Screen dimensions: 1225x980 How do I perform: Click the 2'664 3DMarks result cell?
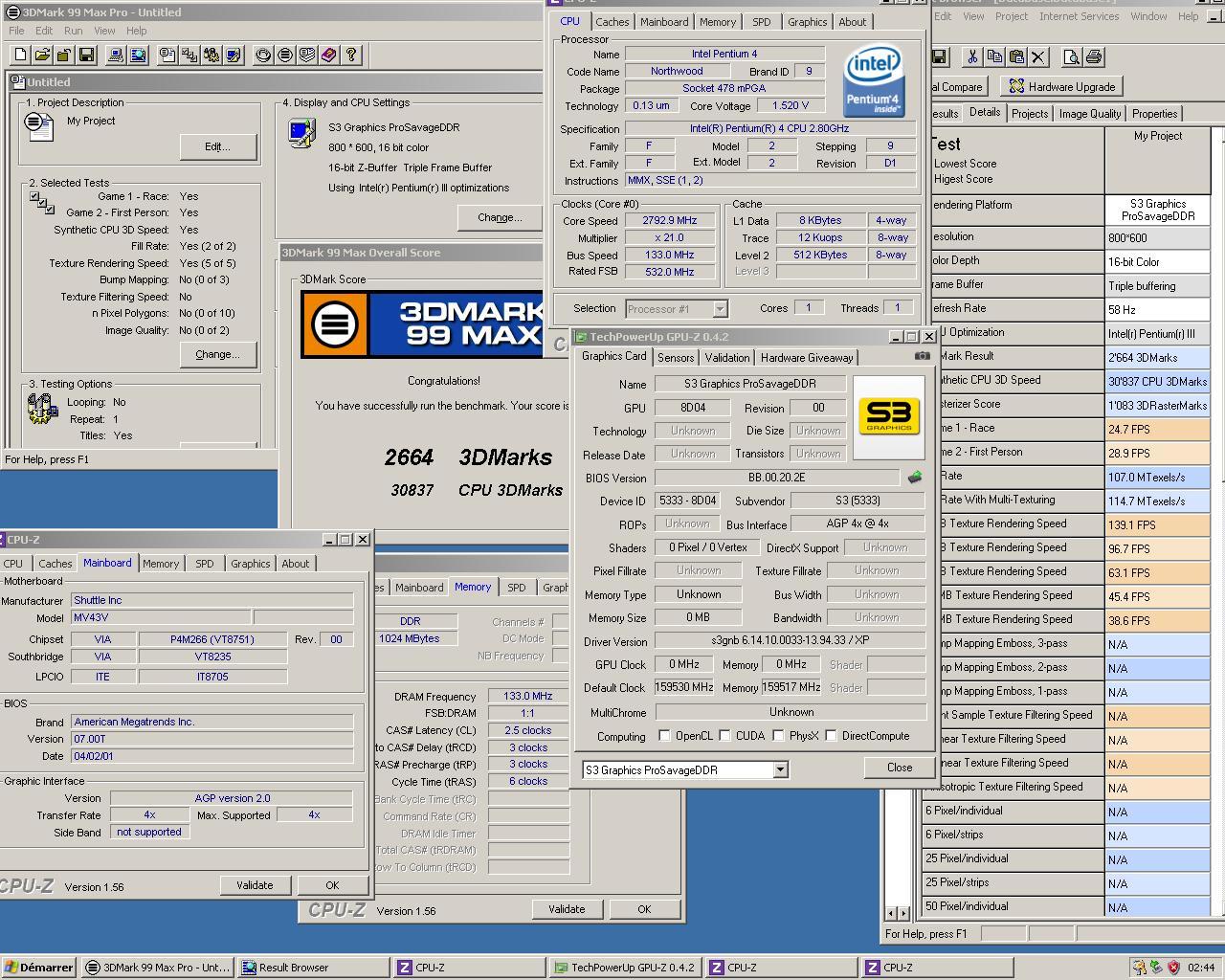click(1157, 357)
